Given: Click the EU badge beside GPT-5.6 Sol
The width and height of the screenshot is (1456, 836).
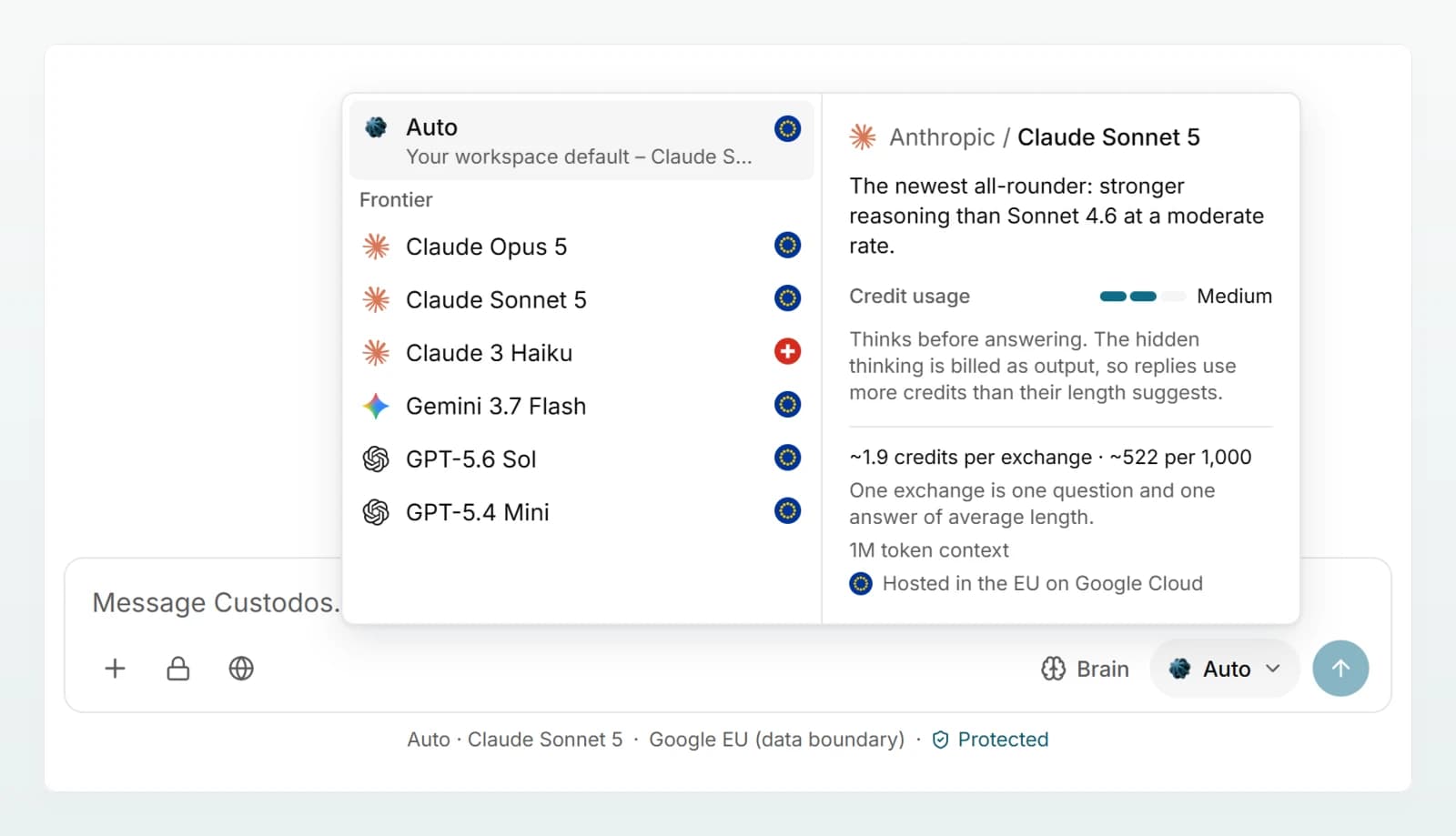Looking at the screenshot, I should coord(787,457).
